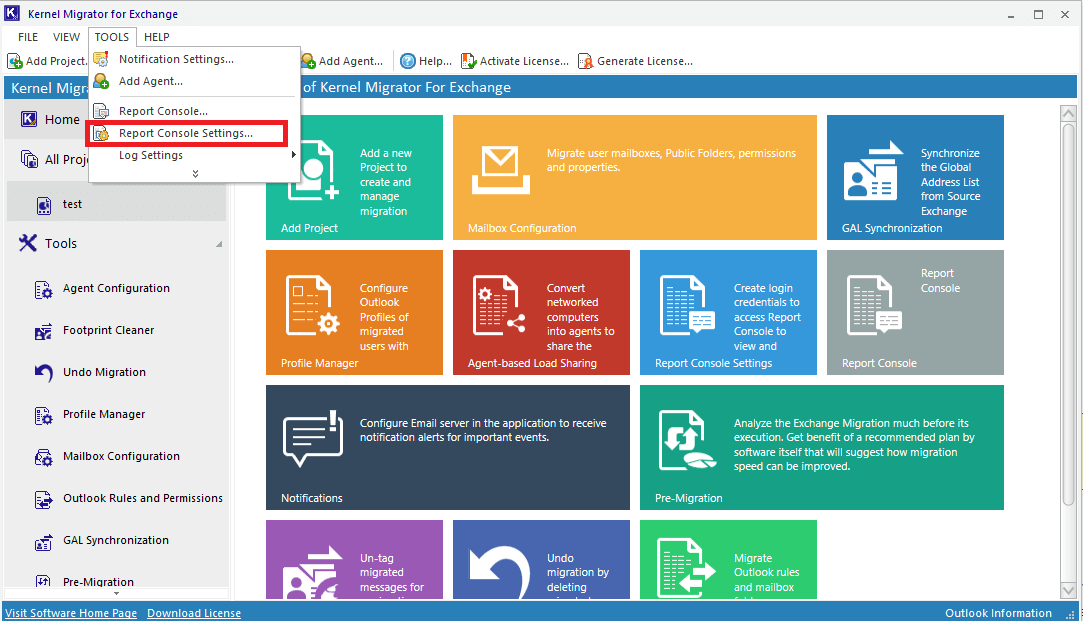Click Generate License toolbar button
The width and height of the screenshot is (1083, 621).
tap(635, 61)
